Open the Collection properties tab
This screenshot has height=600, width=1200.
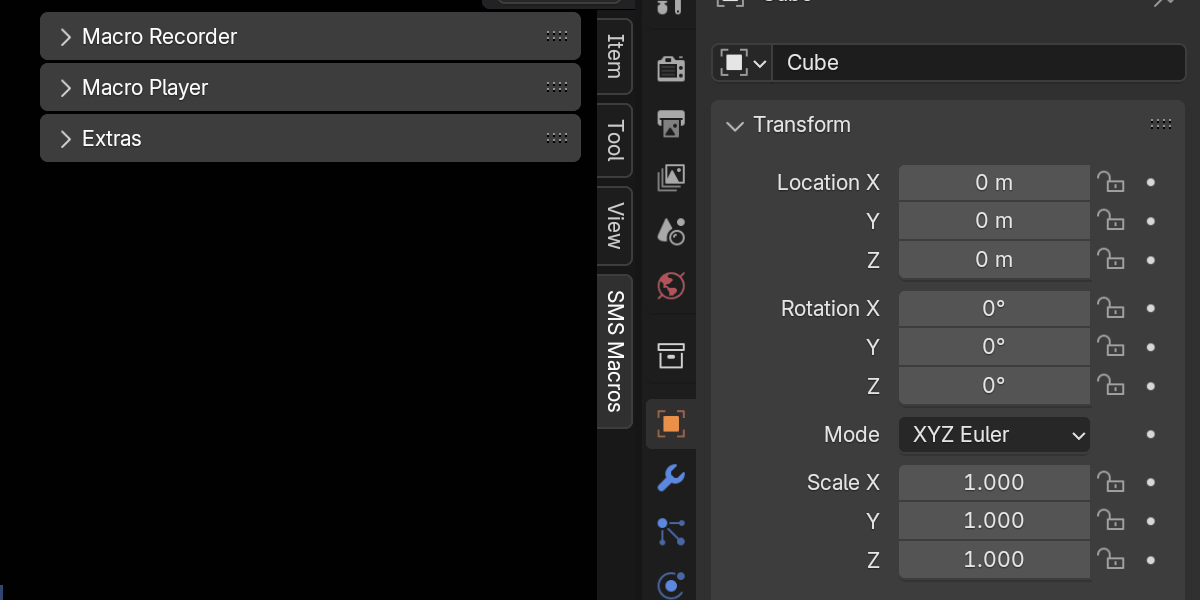point(671,355)
